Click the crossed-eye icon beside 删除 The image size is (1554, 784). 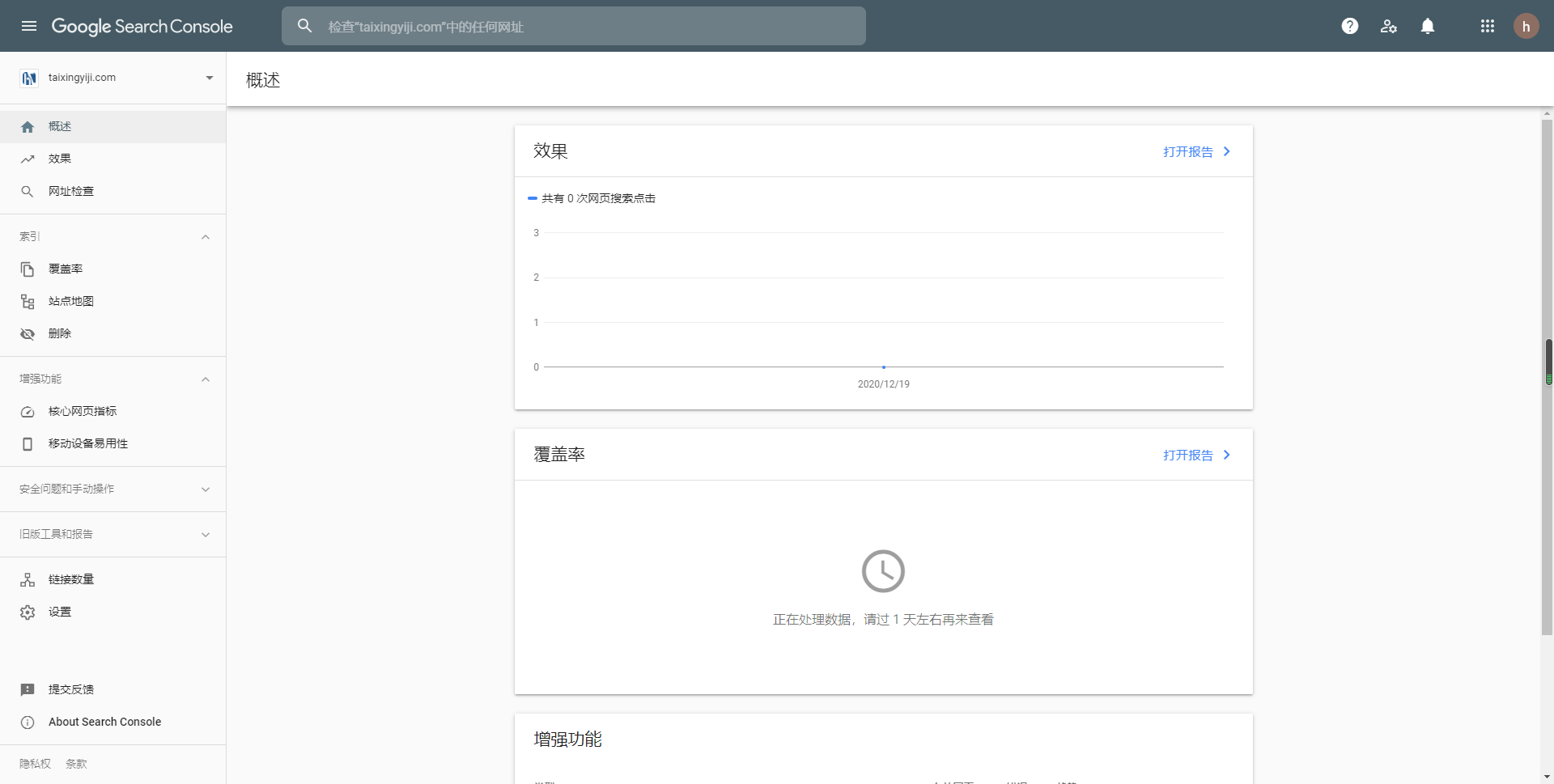[x=28, y=334]
